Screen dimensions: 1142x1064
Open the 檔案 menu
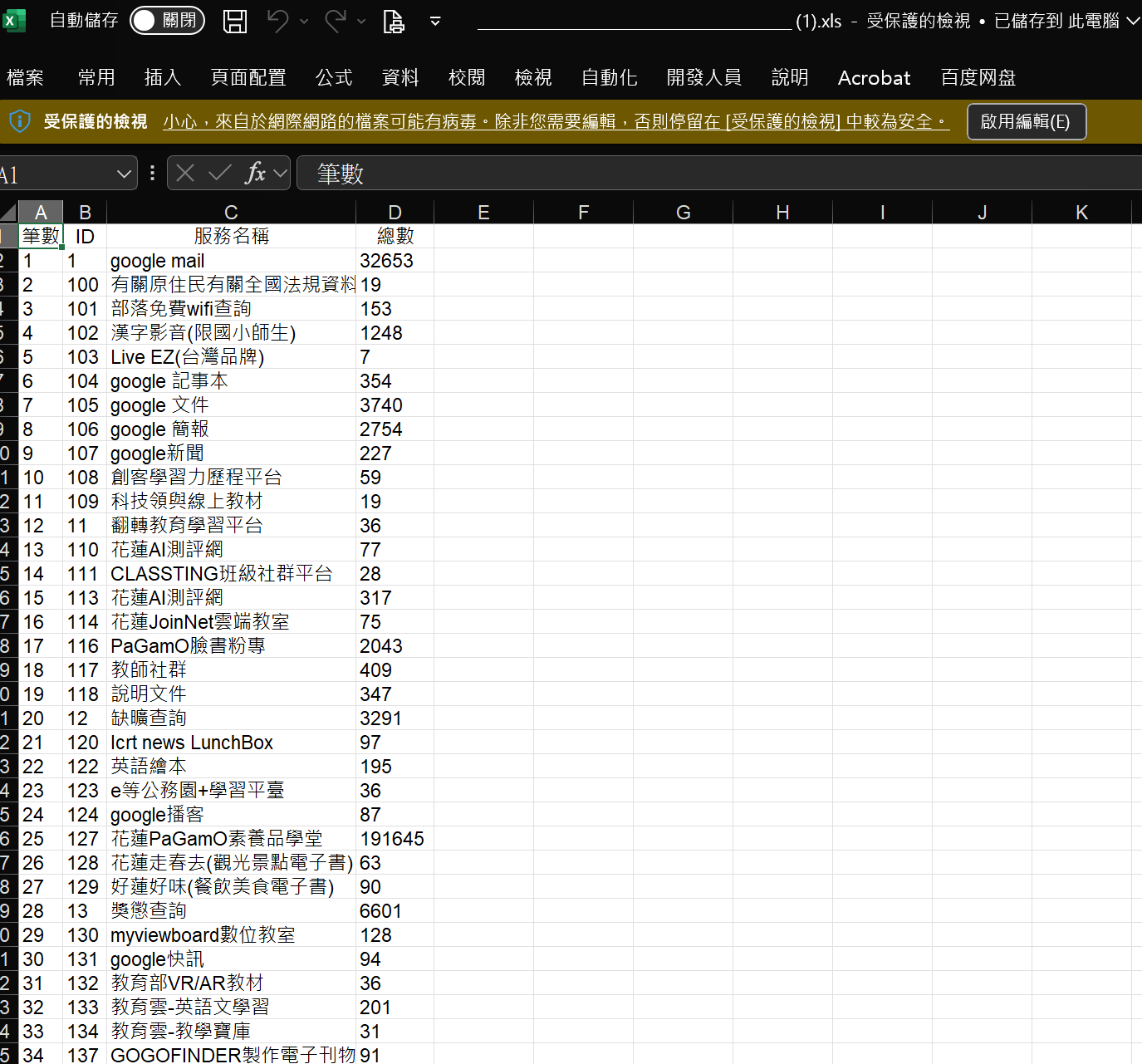pos(25,78)
